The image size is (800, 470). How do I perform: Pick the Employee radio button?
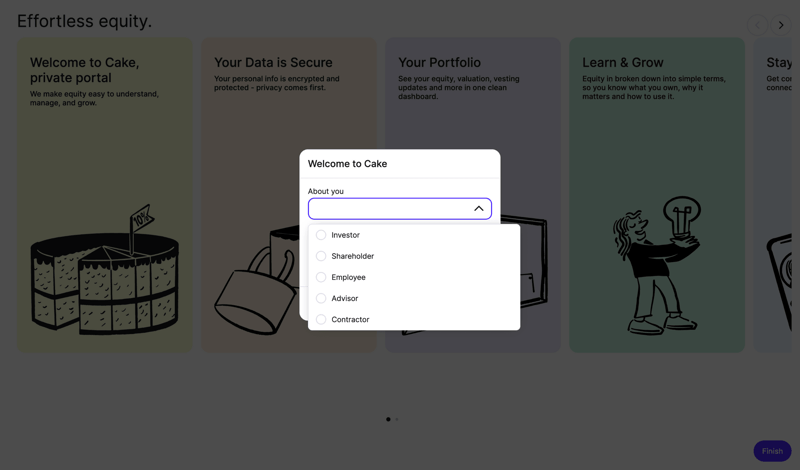[x=321, y=277]
